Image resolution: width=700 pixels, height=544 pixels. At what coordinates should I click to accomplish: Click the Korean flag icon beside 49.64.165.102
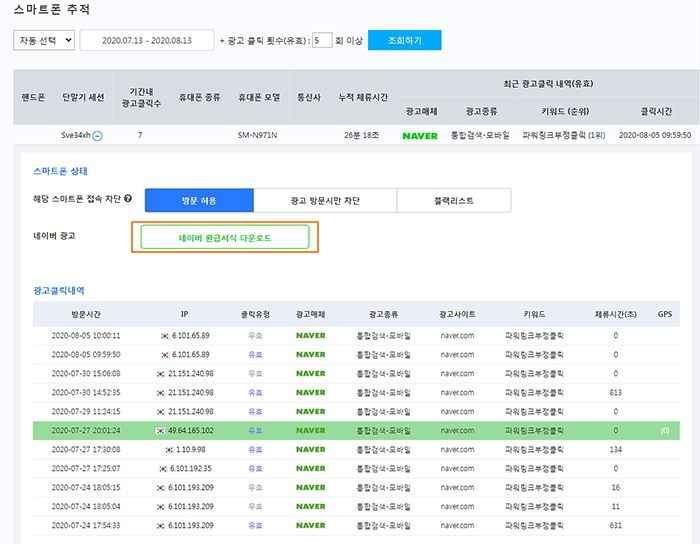[160, 431]
